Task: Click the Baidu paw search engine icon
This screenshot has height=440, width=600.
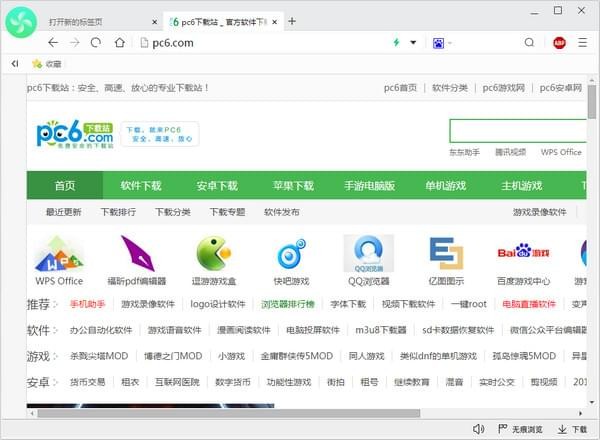Action: pyautogui.click(x=438, y=43)
